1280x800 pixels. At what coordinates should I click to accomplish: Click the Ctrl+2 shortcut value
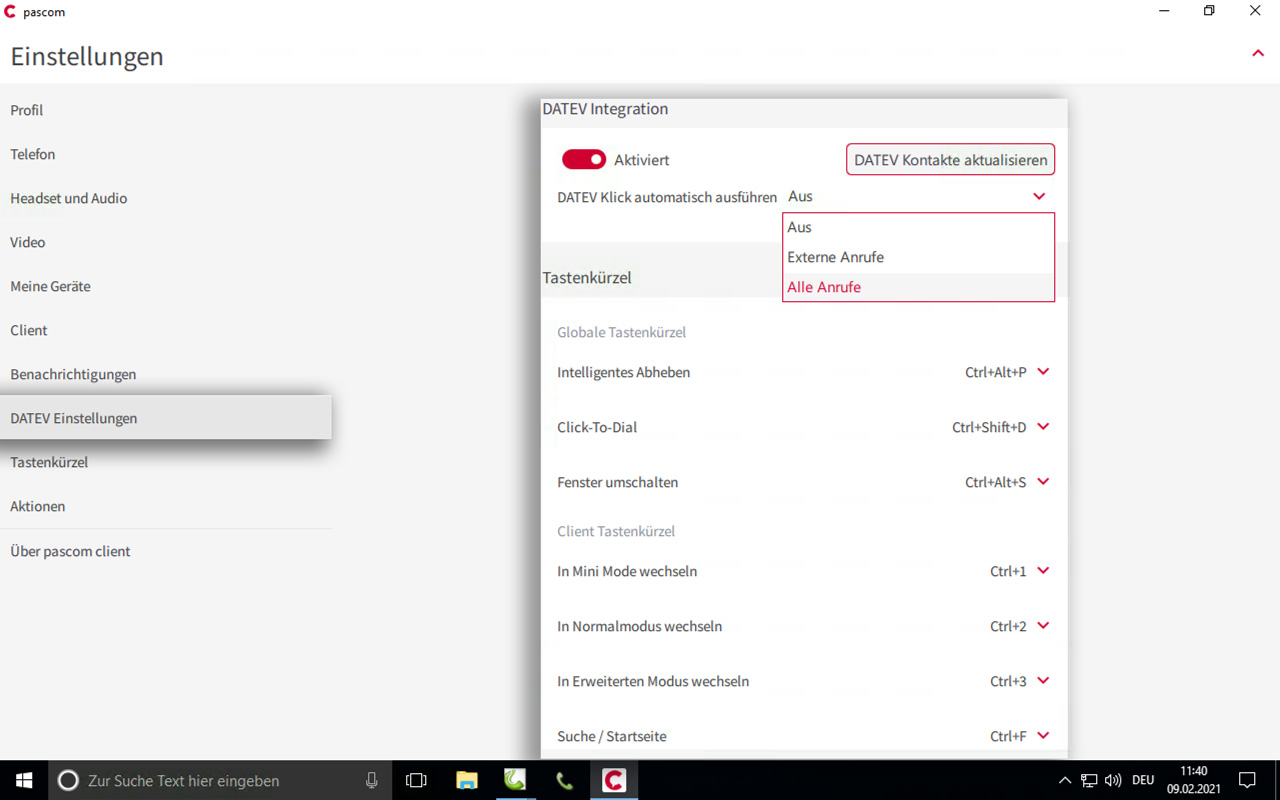coord(1008,626)
